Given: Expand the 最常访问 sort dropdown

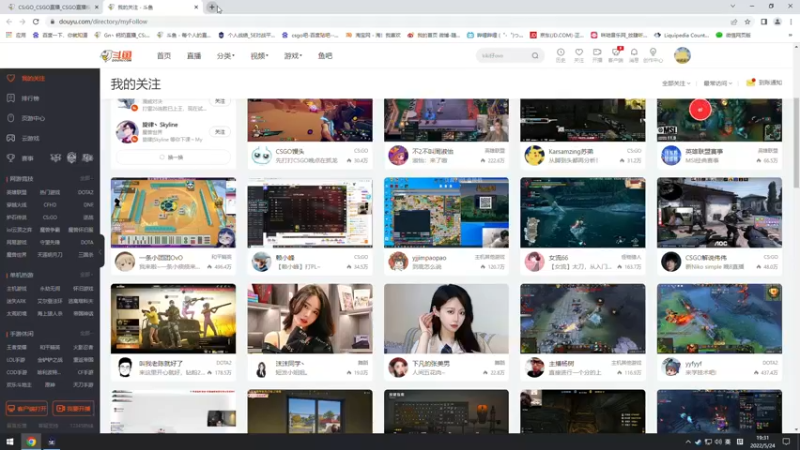Looking at the screenshot, I should click(x=717, y=83).
